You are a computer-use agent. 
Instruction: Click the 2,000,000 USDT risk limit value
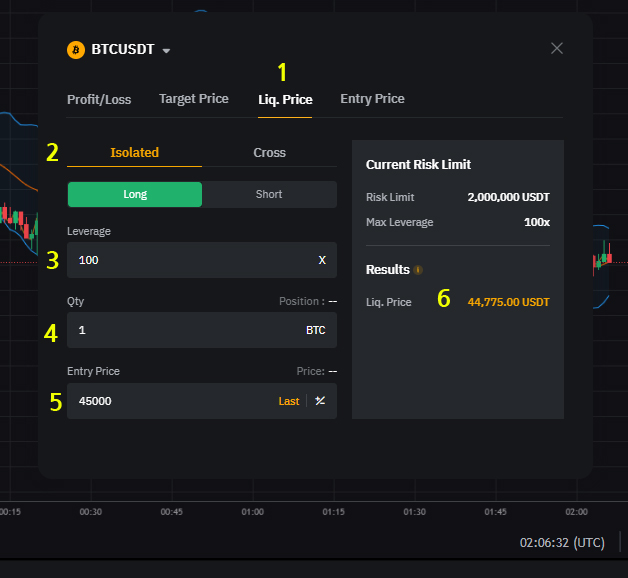[x=508, y=197]
